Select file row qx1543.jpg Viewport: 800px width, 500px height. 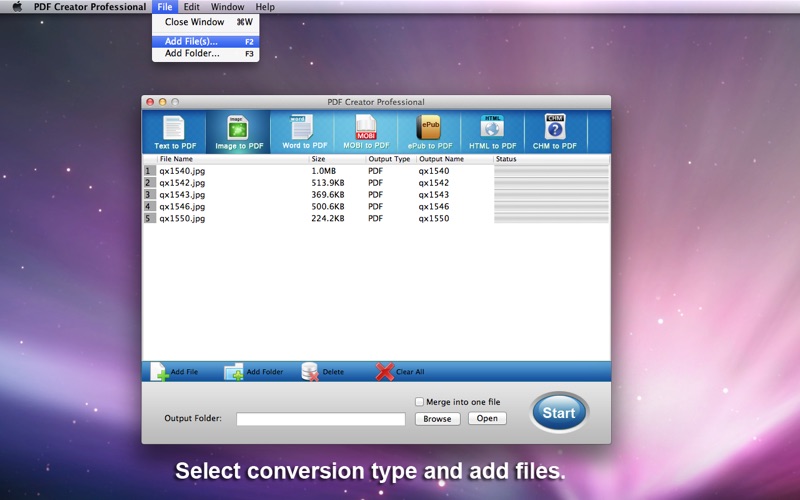376,194
